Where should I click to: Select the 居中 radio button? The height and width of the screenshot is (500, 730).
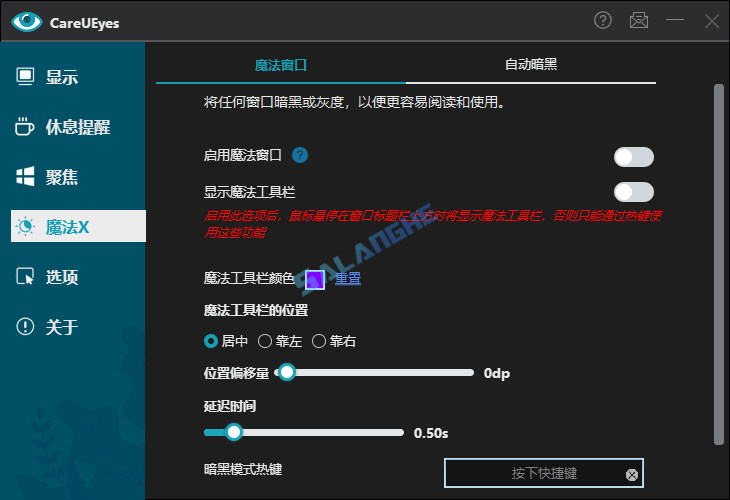tap(211, 341)
